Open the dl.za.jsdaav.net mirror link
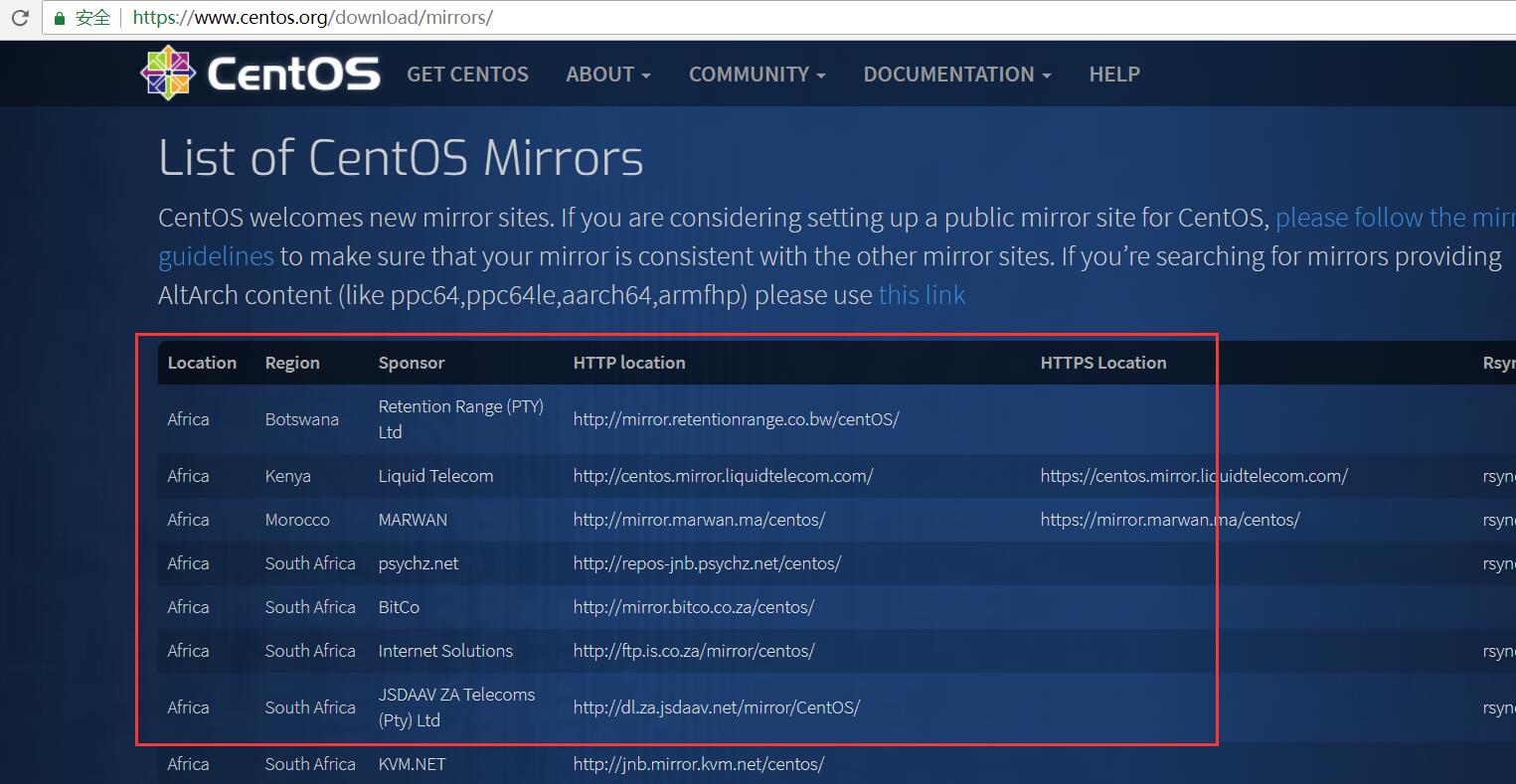The width and height of the screenshot is (1516, 784). tap(716, 707)
